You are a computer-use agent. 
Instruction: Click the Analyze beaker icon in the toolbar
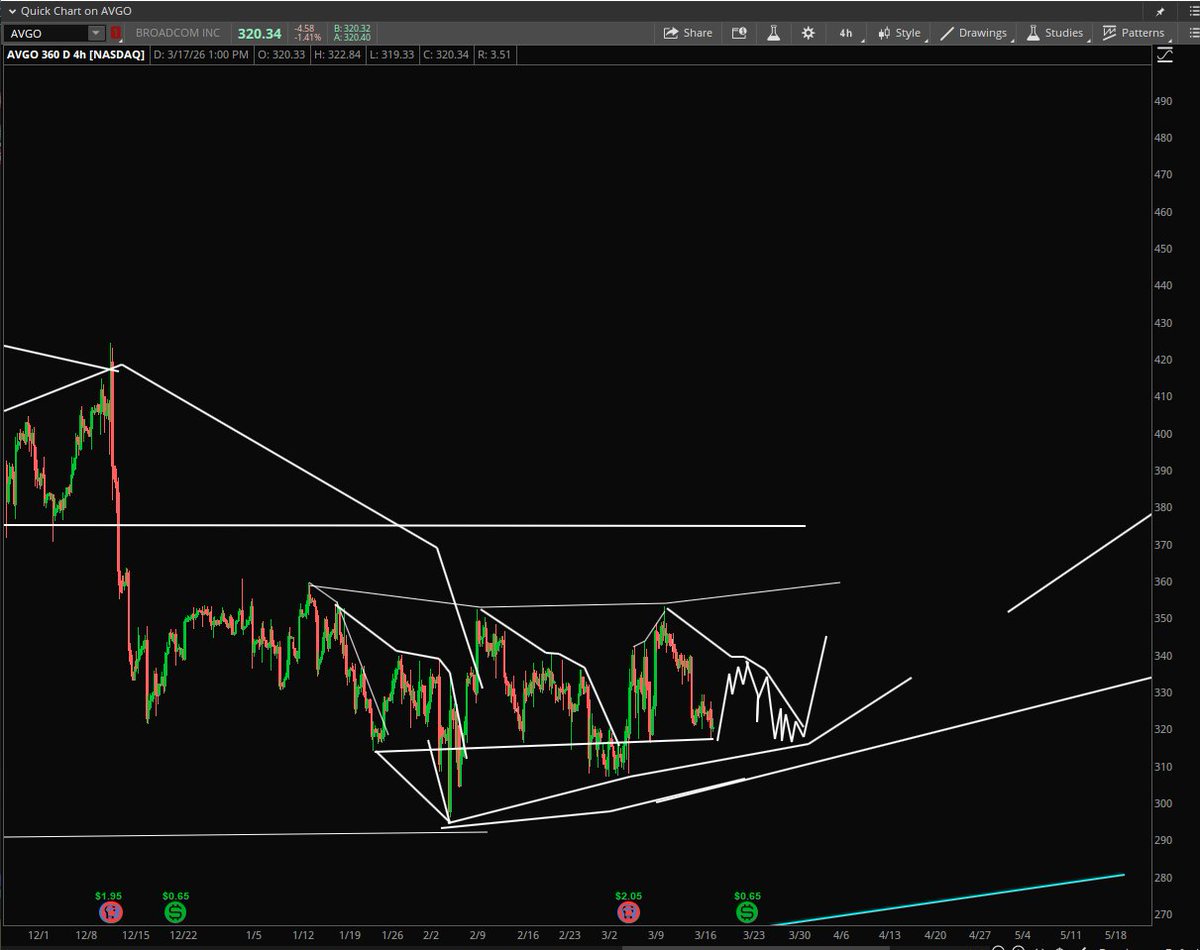(773, 32)
